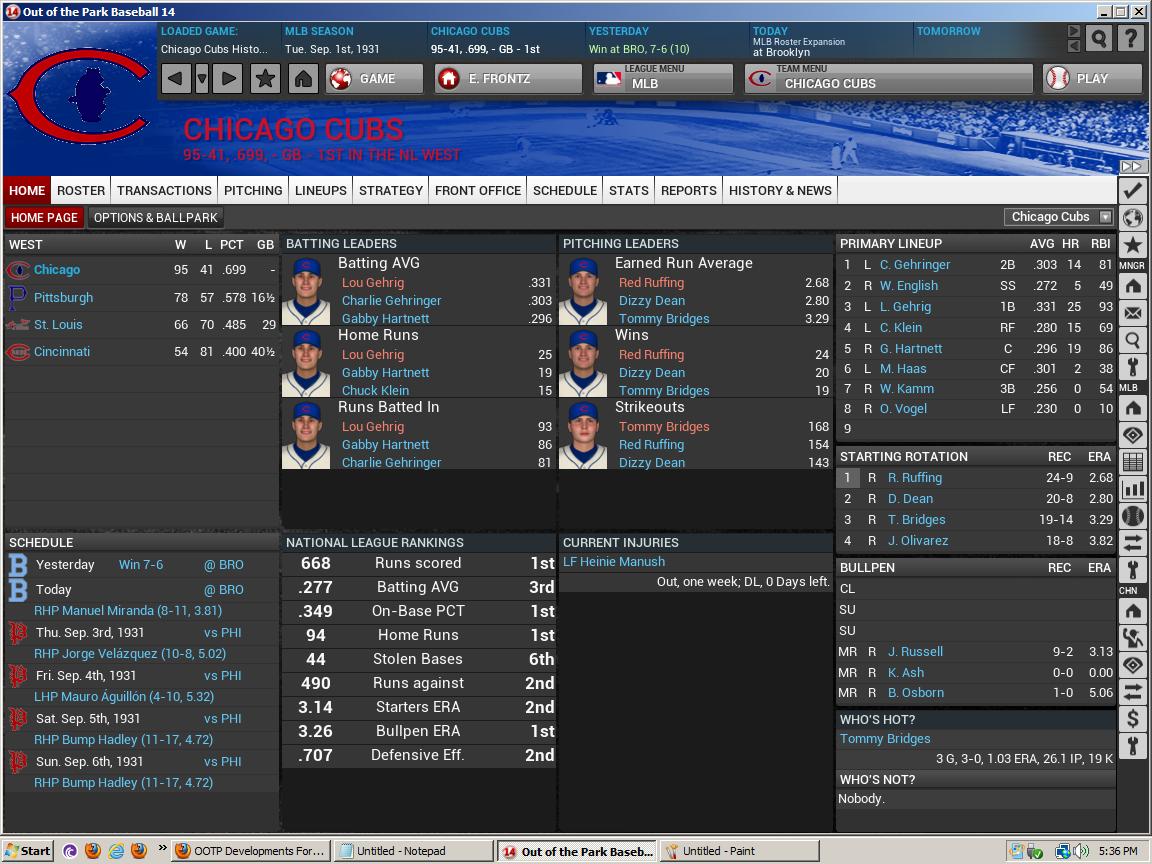Open the LEAGUE MENU labeled MLB

point(662,78)
